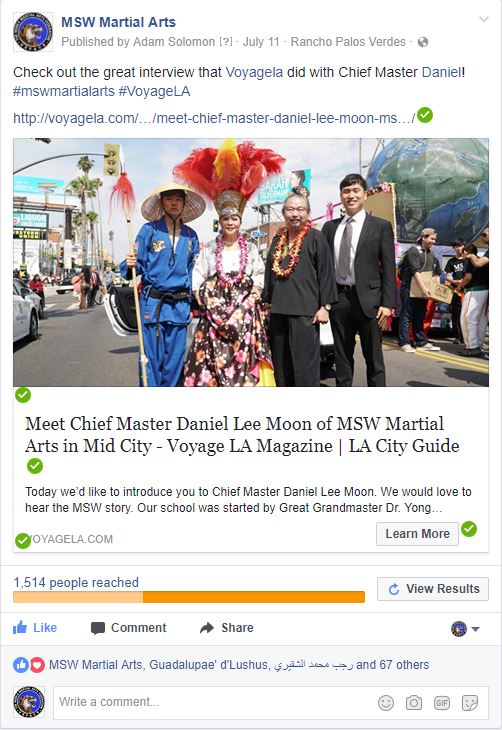Screen dimensions: 502x730
Task: Click the Comment action
Action: [129, 628]
